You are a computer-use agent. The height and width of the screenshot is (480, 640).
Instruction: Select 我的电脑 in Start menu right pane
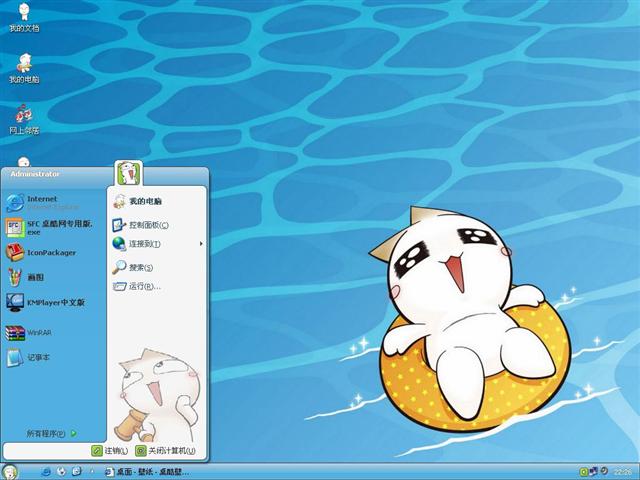tap(145, 202)
